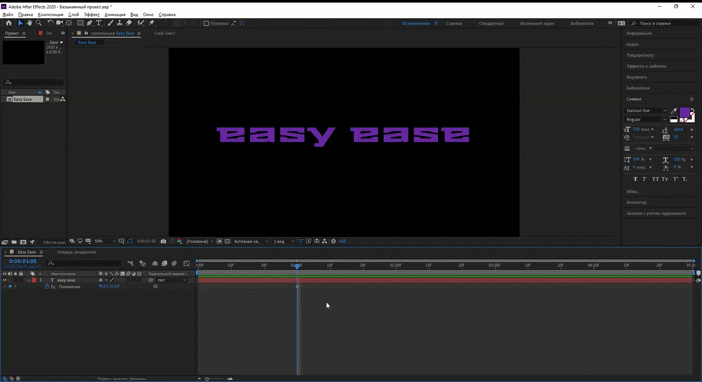Enable the Привязка snapping checkbox
702x382 pixels.
pos(206,23)
